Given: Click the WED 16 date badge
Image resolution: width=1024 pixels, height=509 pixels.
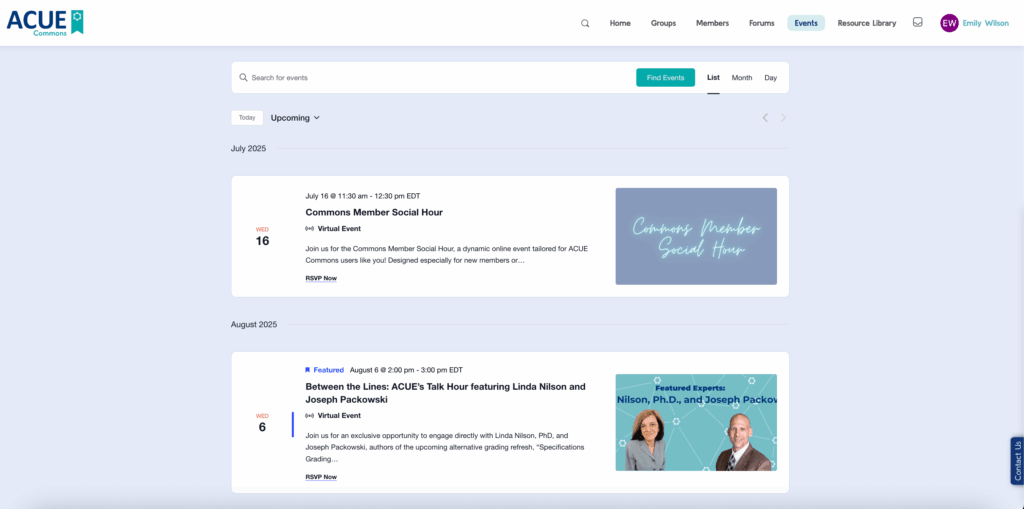Looking at the screenshot, I should [x=262, y=237].
